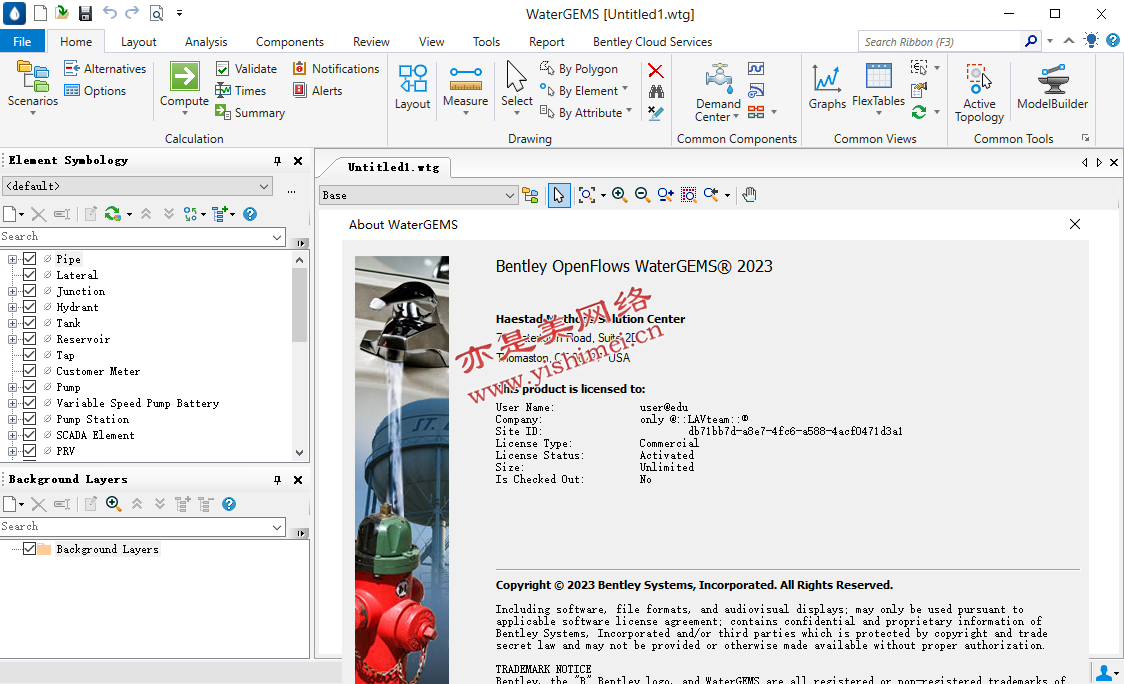Open Element Symbology search dropdown

[277, 237]
